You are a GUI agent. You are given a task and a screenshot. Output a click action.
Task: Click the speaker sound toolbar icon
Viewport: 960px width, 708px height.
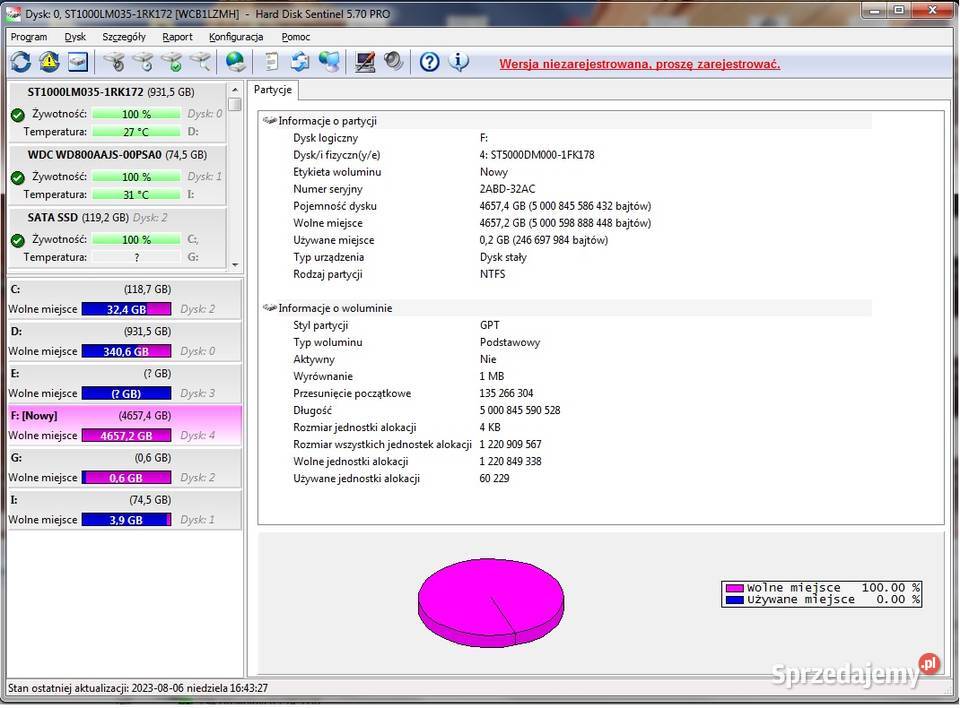pos(394,62)
